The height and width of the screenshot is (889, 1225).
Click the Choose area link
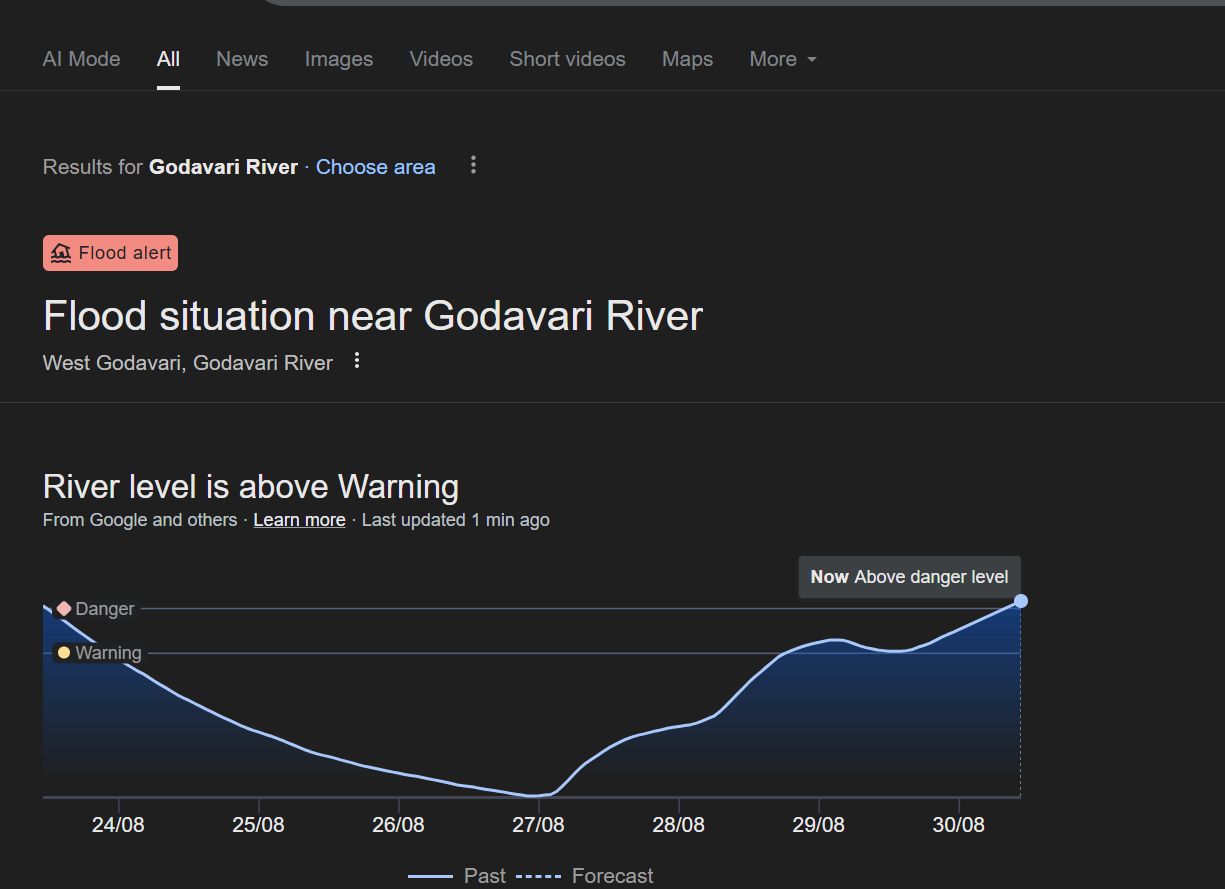tap(375, 166)
